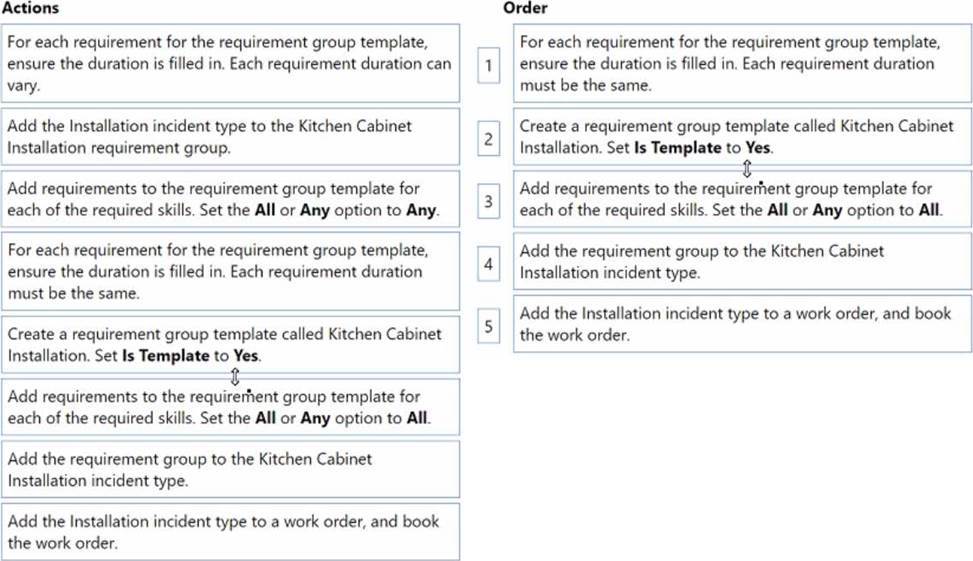Select 'Create a requirement group template' in Actions list
Image resolution: width=973 pixels, height=561 pixels.
(230, 344)
